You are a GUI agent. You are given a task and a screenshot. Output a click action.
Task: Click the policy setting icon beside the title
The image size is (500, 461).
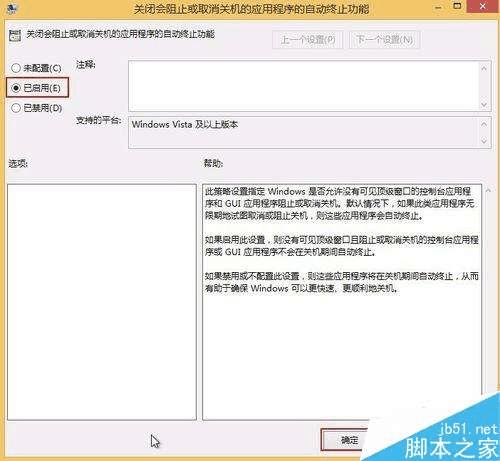[x=15, y=35]
